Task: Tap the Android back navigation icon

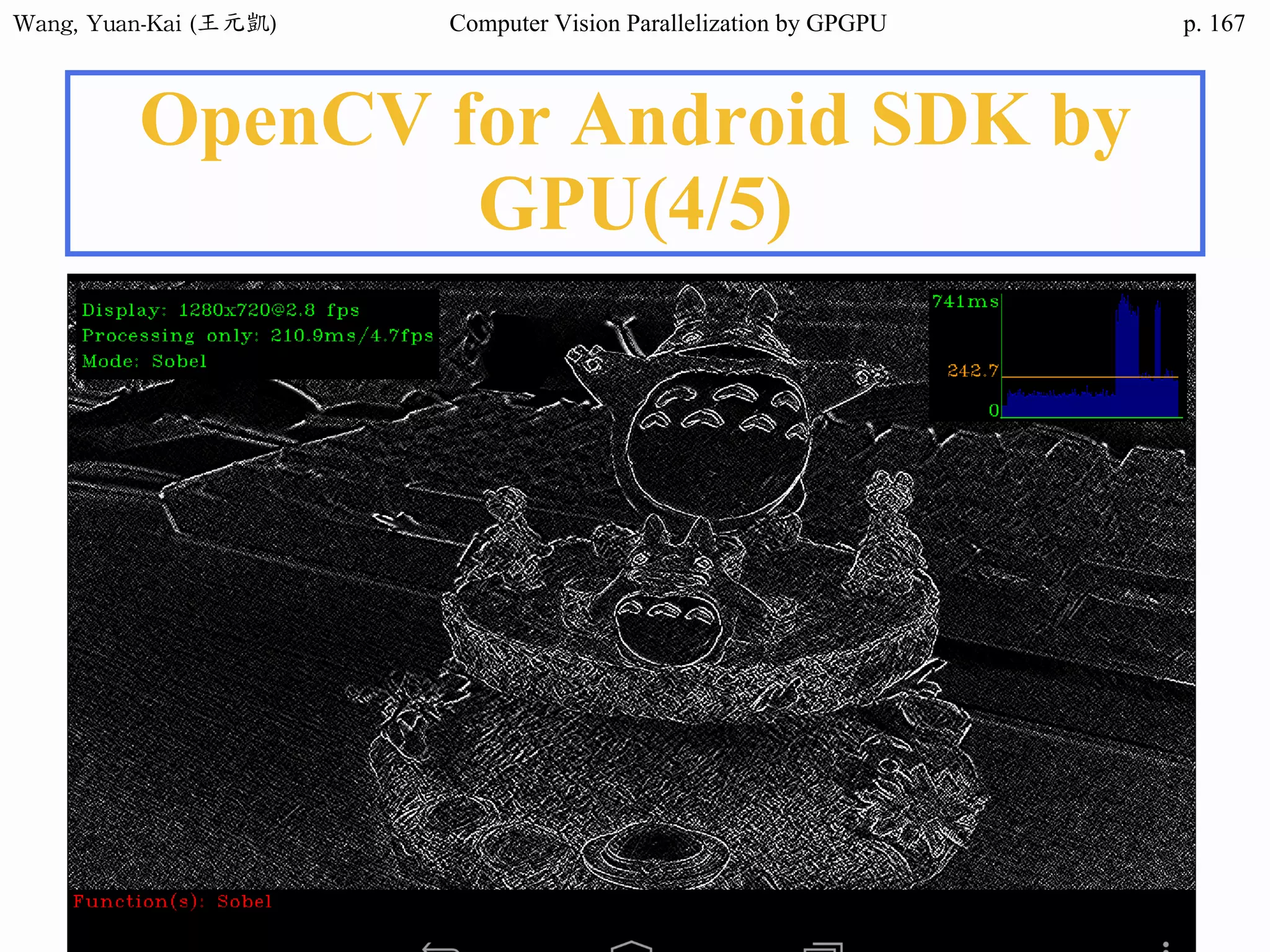Action: pyautogui.click(x=441, y=946)
